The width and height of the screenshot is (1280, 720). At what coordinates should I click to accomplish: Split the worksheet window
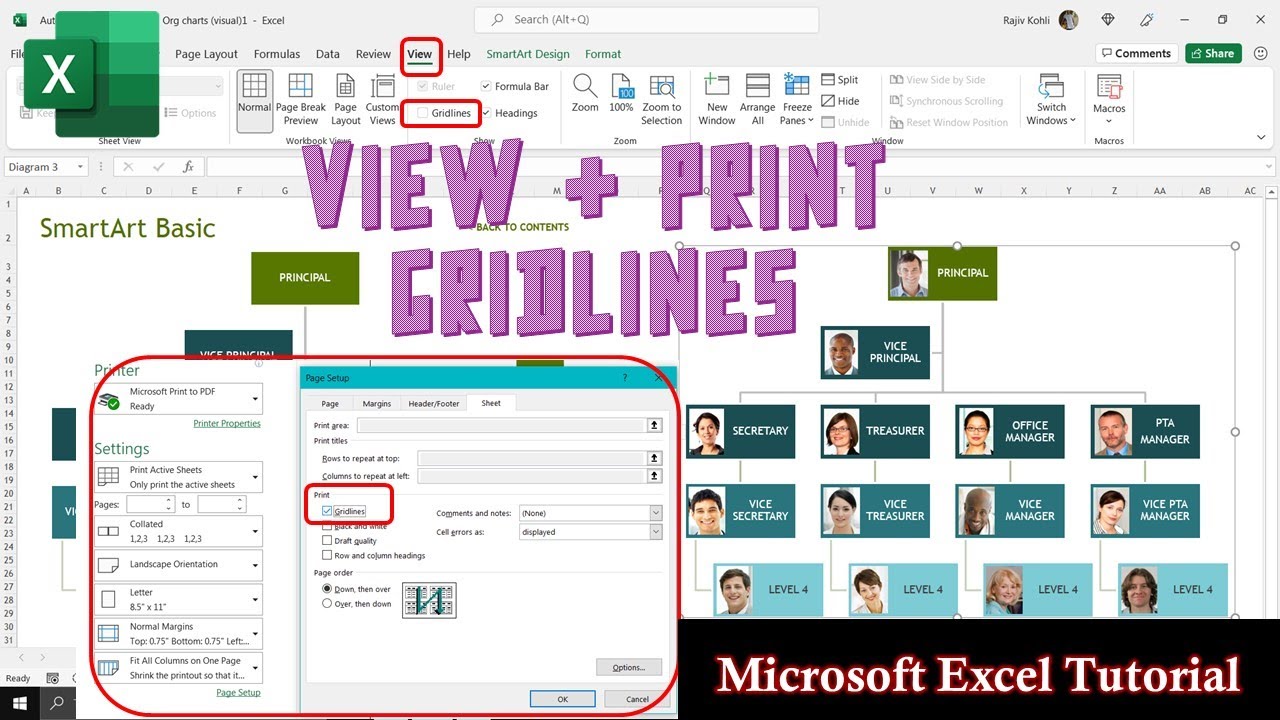(840, 80)
